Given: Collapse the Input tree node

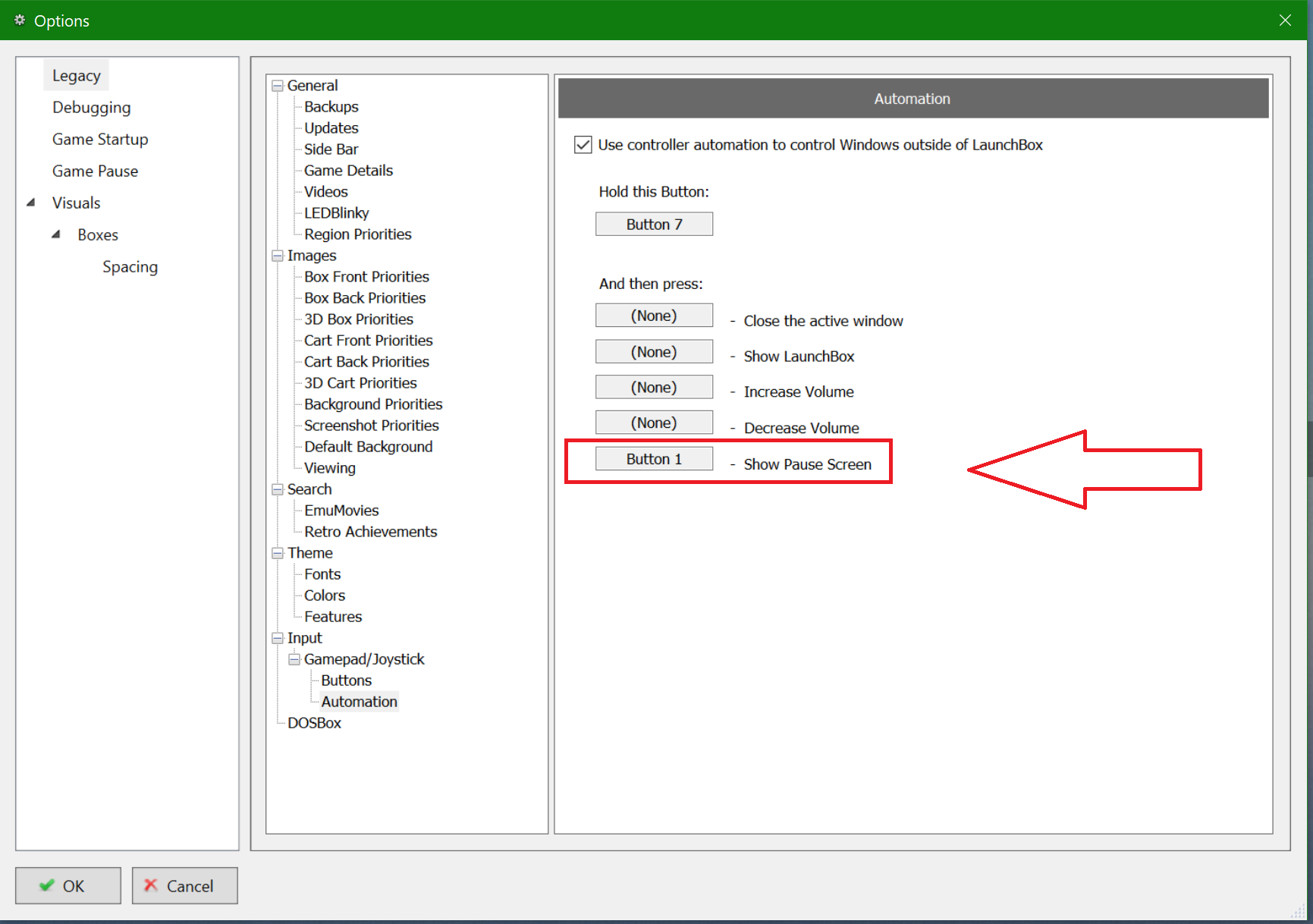Looking at the screenshot, I should tap(278, 638).
